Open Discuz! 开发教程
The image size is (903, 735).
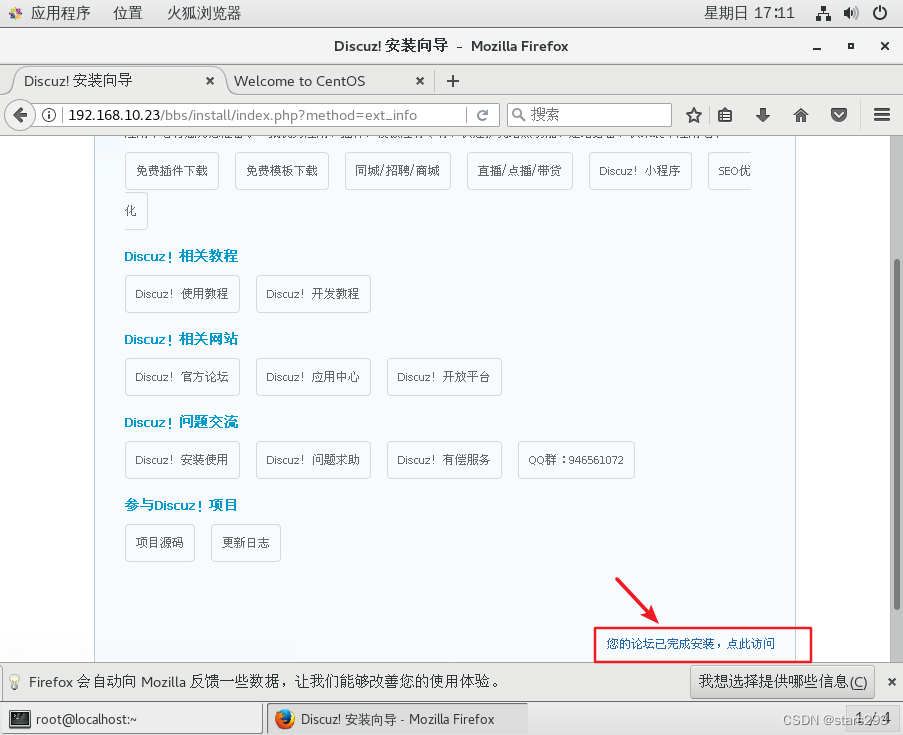point(313,294)
